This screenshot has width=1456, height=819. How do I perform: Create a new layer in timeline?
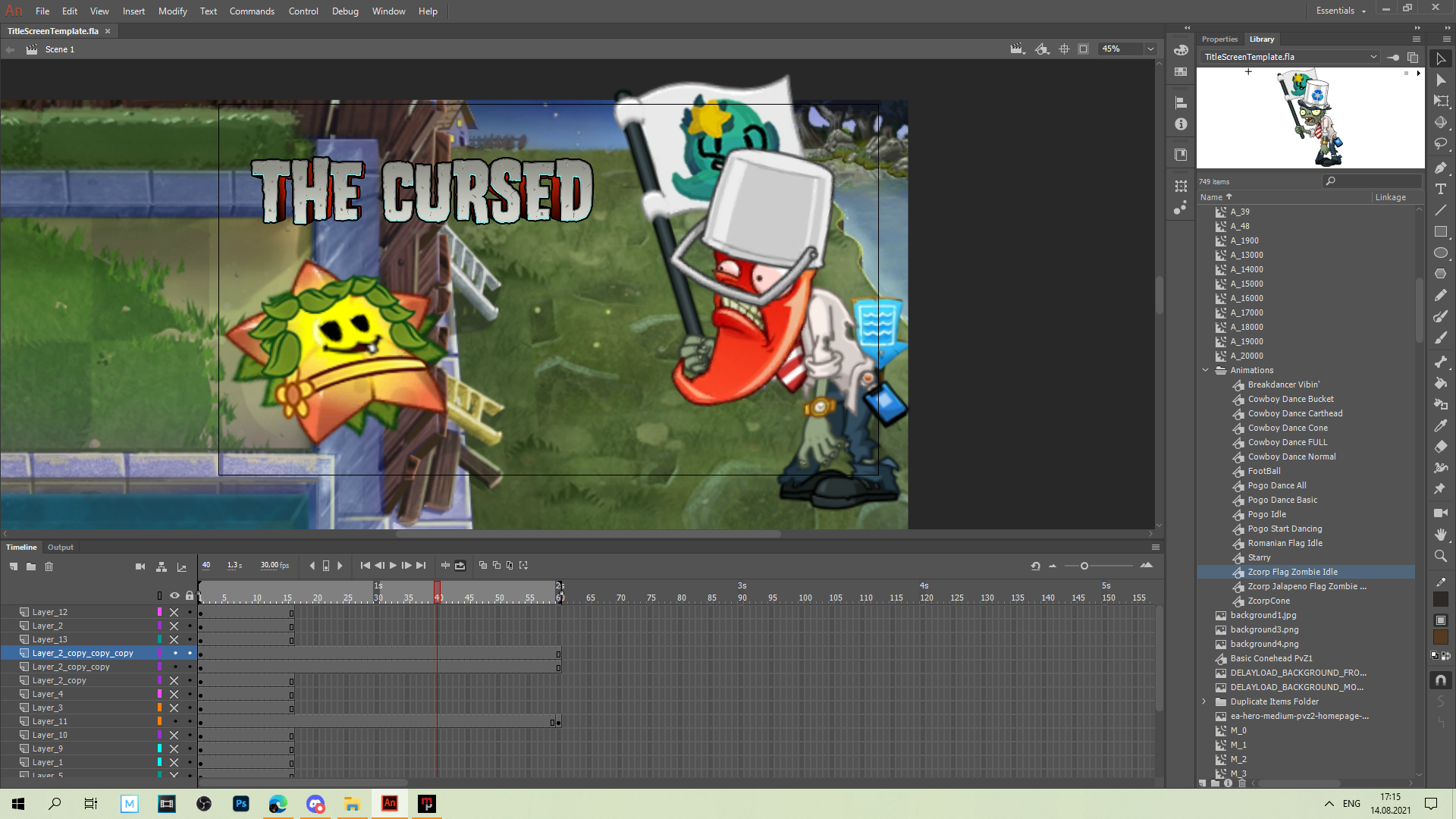[x=14, y=566]
